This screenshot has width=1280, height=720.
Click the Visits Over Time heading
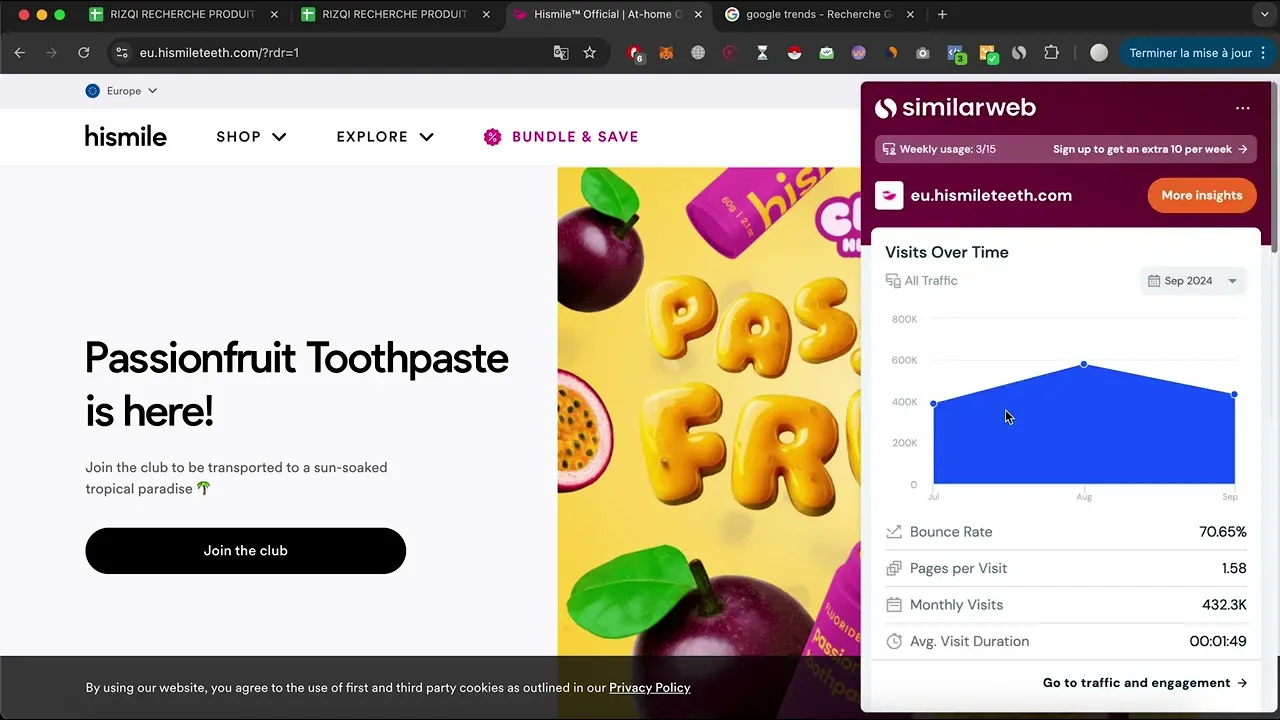947,253
